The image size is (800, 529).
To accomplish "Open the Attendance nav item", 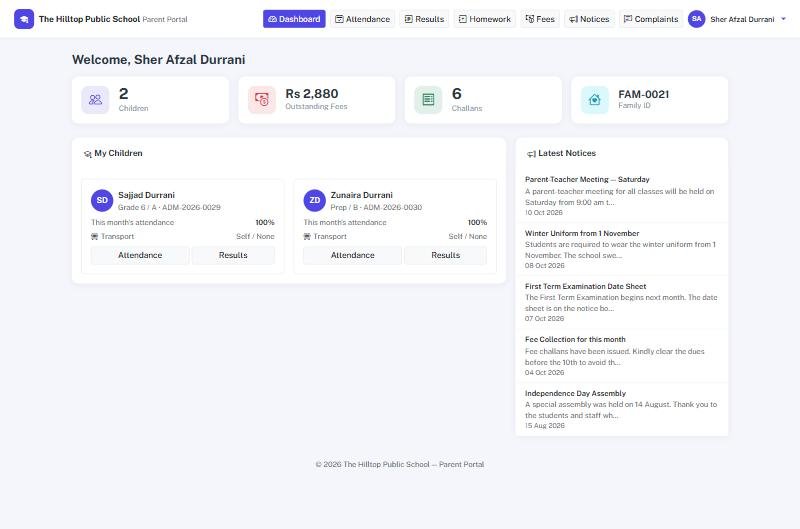I will tap(362, 19).
